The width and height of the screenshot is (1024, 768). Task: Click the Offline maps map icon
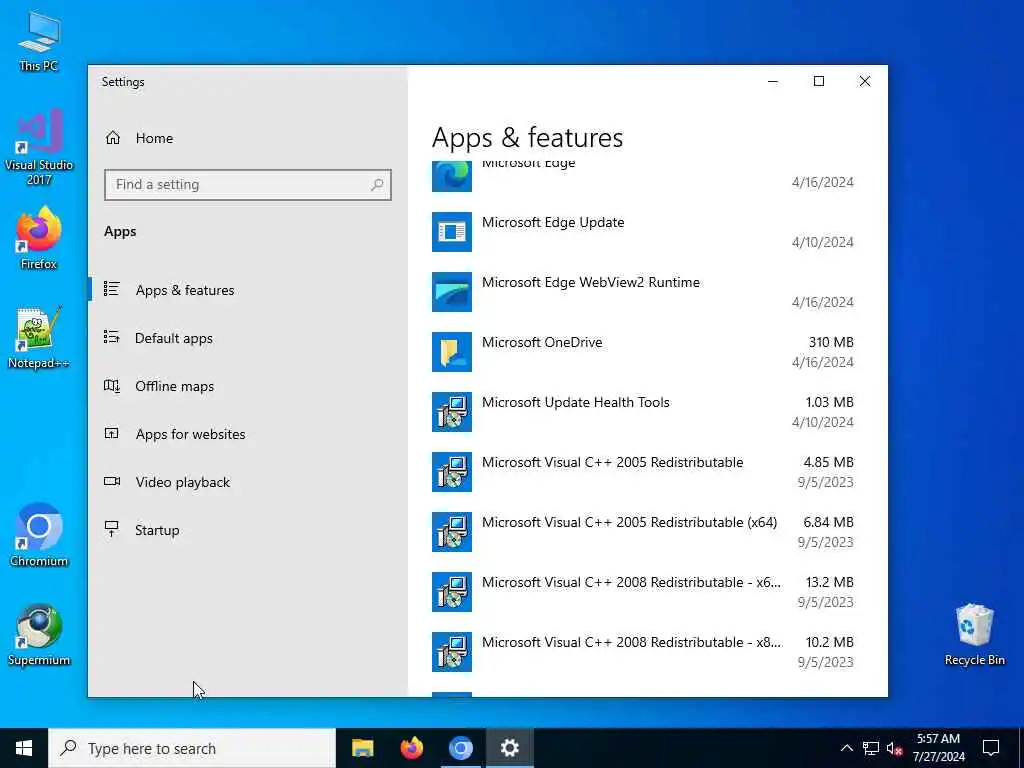(112, 385)
